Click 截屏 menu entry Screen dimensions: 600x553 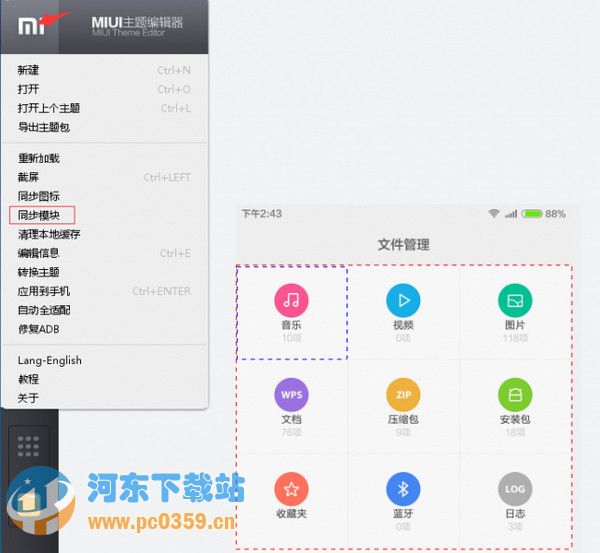coord(104,177)
